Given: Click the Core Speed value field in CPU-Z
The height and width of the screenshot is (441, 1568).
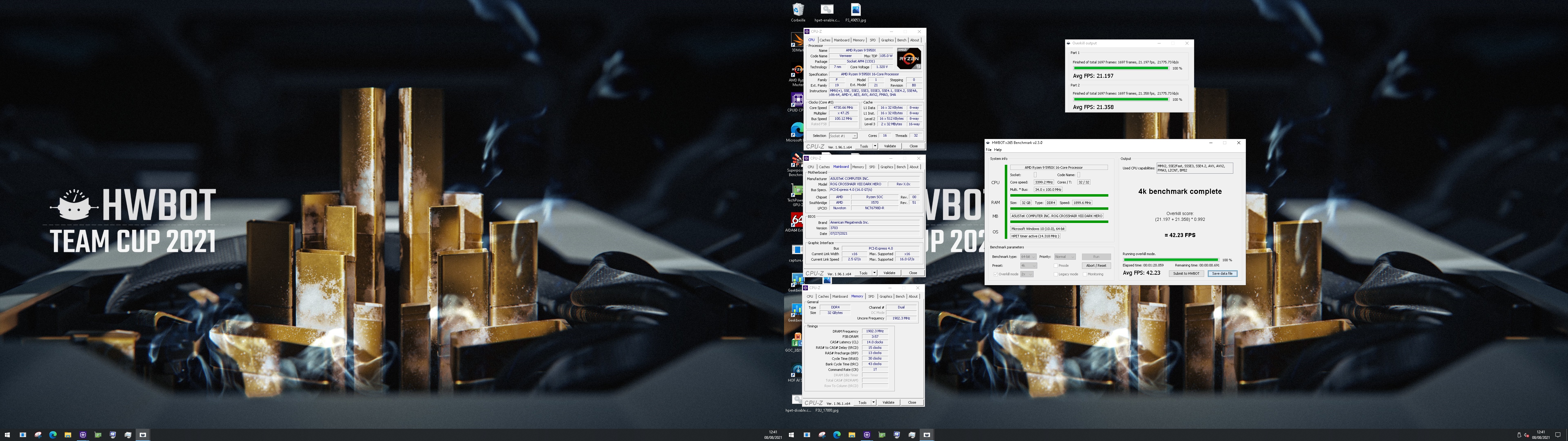Looking at the screenshot, I should 844,108.
